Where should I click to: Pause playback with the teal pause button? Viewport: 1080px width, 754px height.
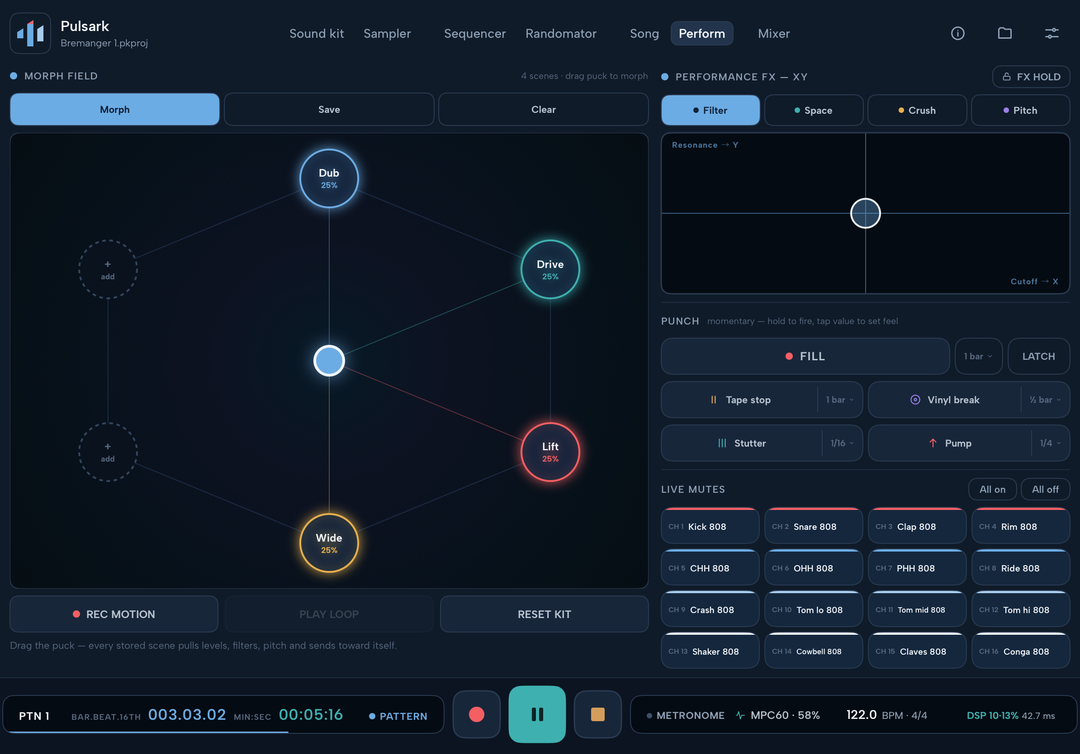(537, 715)
